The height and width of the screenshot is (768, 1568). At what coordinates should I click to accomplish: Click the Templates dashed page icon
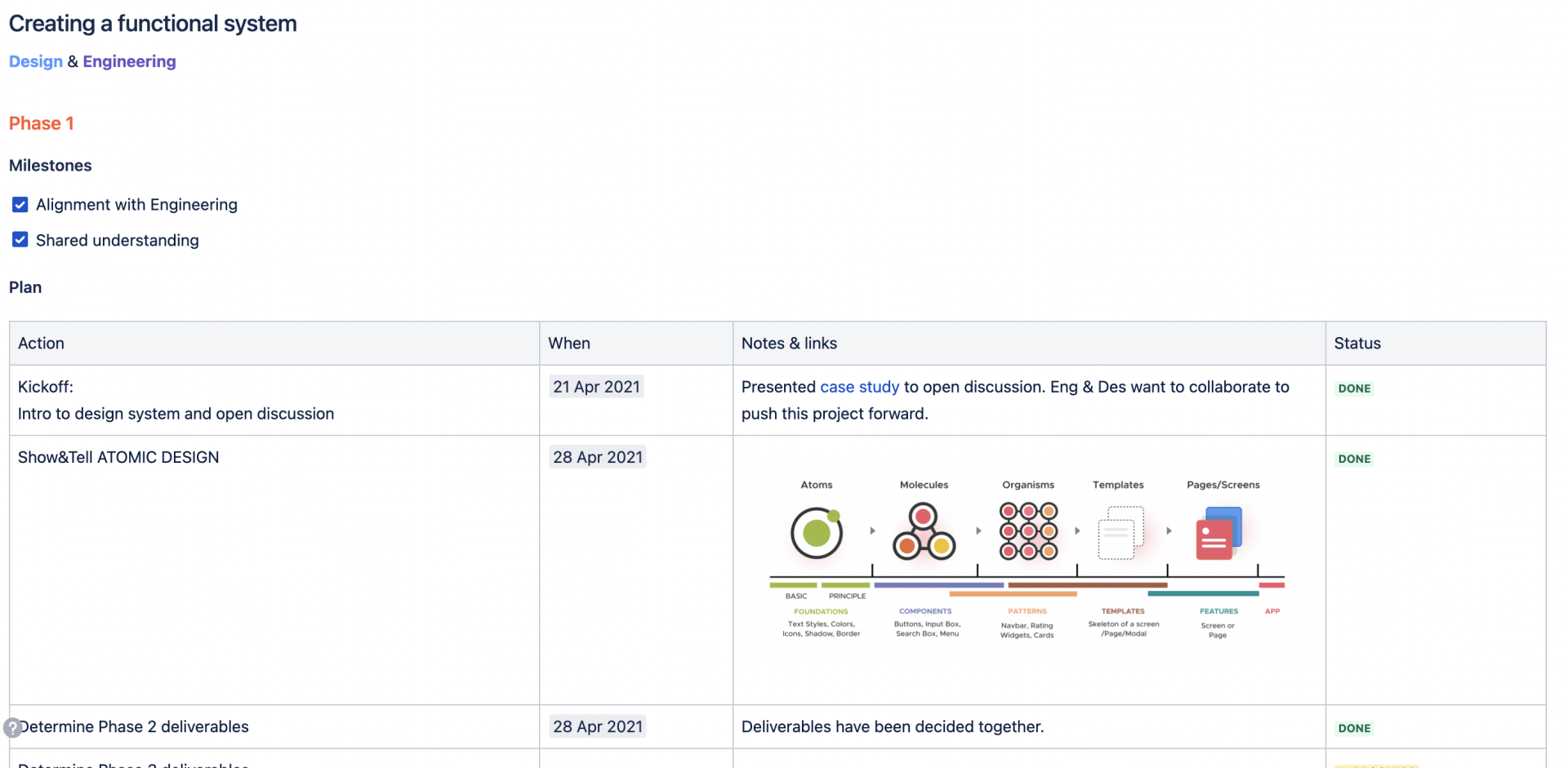click(1120, 533)
